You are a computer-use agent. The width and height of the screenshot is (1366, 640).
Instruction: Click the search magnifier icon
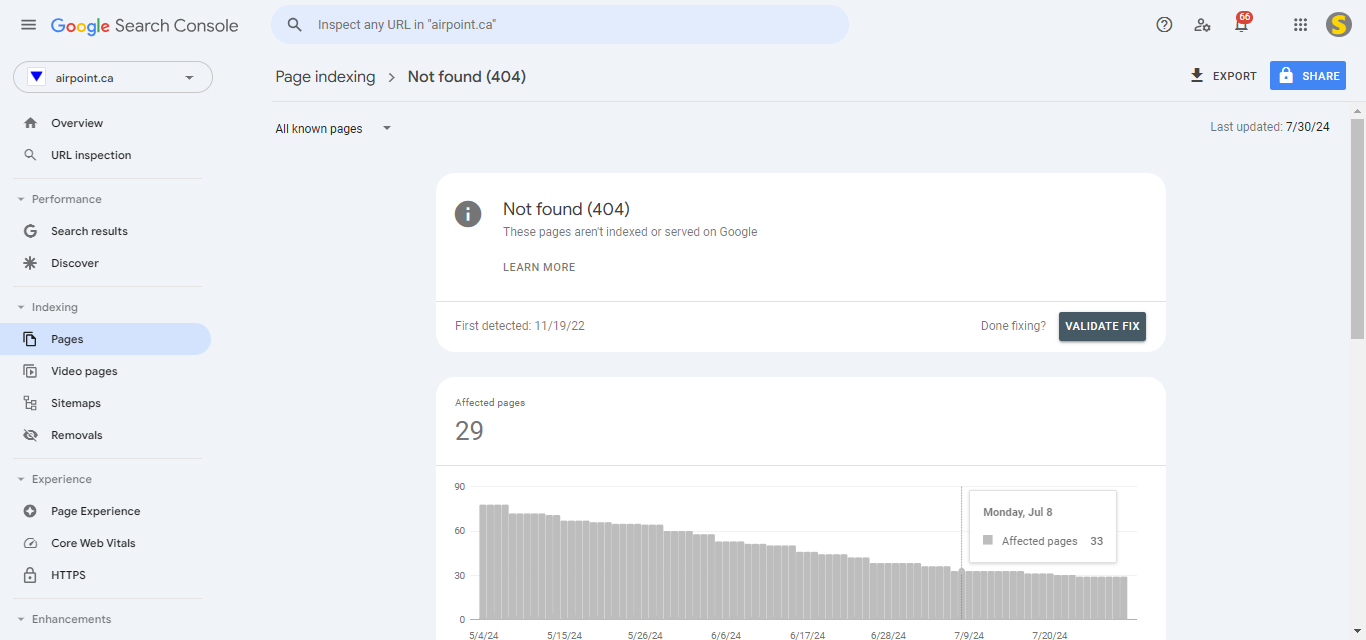click(295, 25)
